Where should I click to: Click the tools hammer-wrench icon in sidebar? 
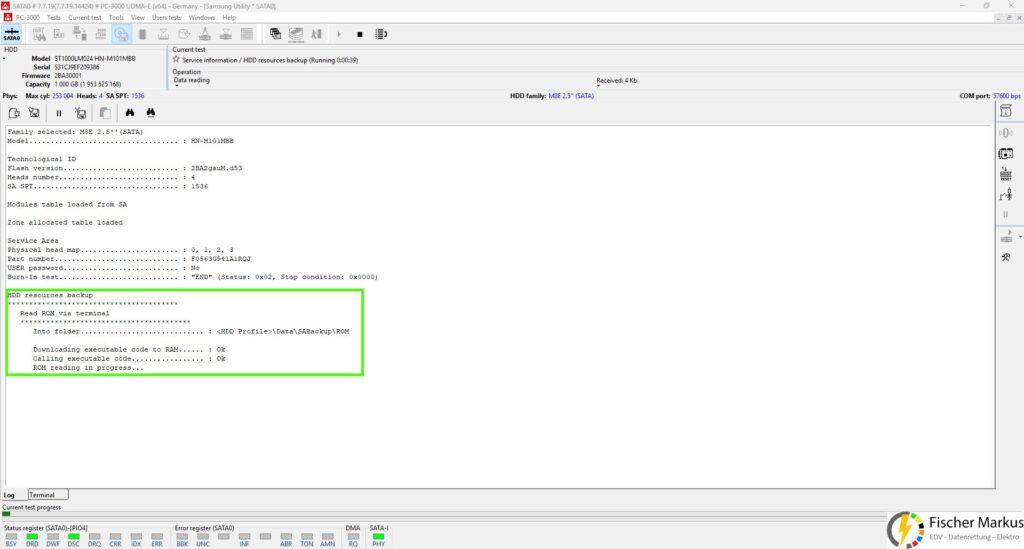pos(1006,258)
